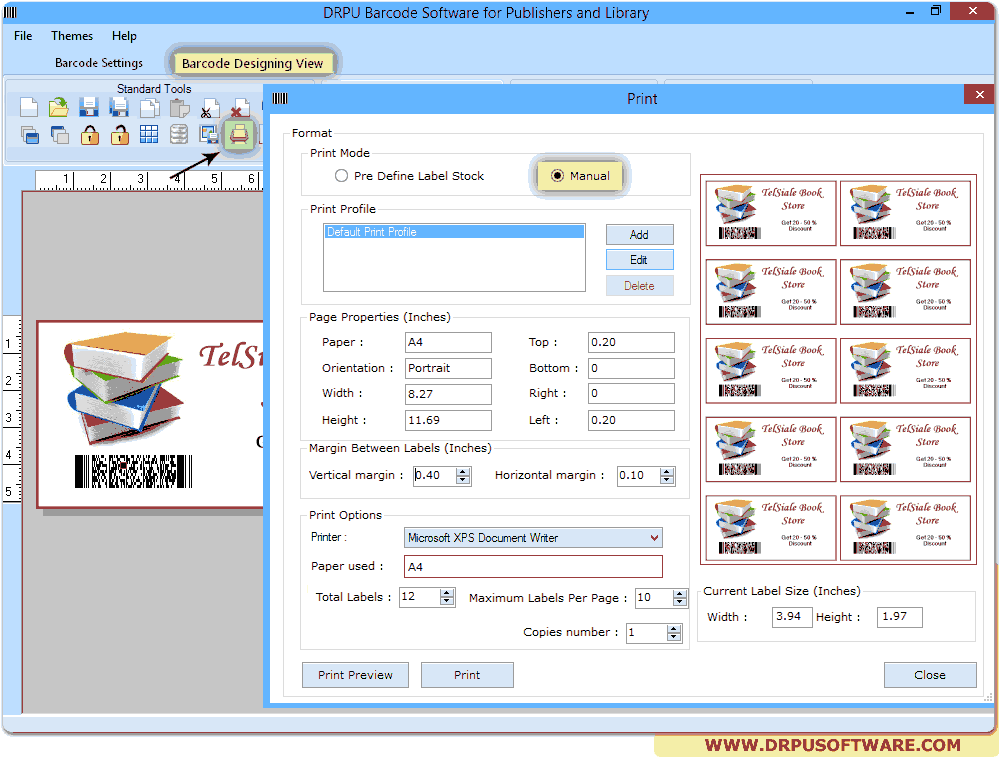
Task: Send object to back layer icon
Action: 59,135
